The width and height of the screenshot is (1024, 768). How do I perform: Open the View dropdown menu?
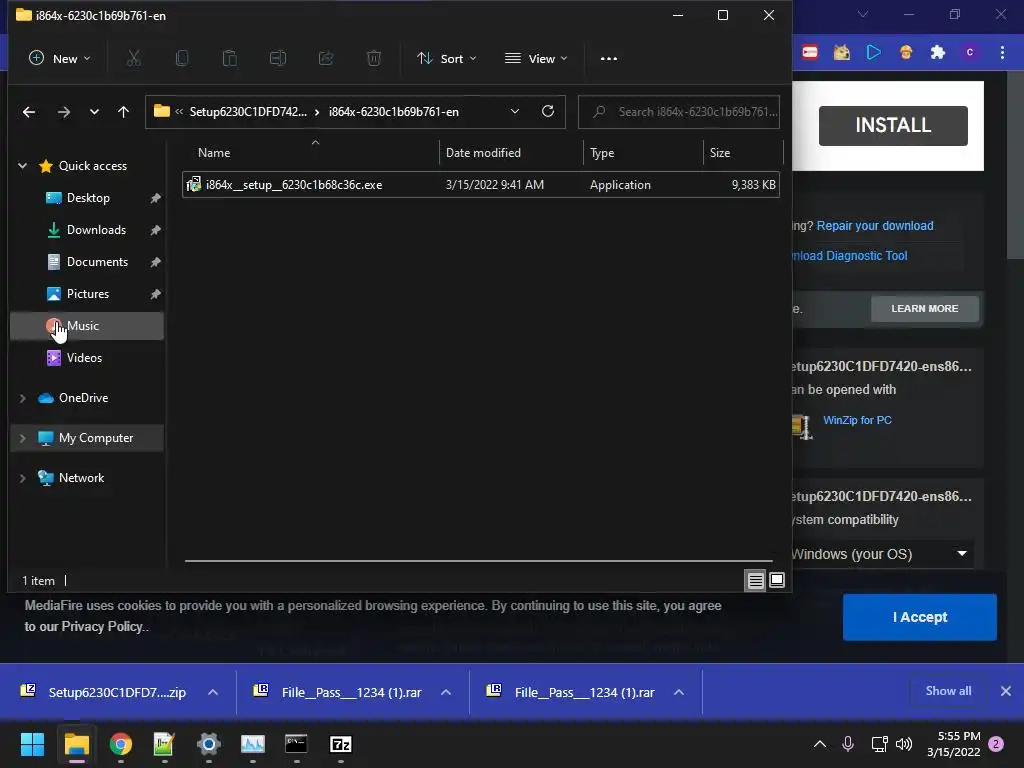point(536,59)
